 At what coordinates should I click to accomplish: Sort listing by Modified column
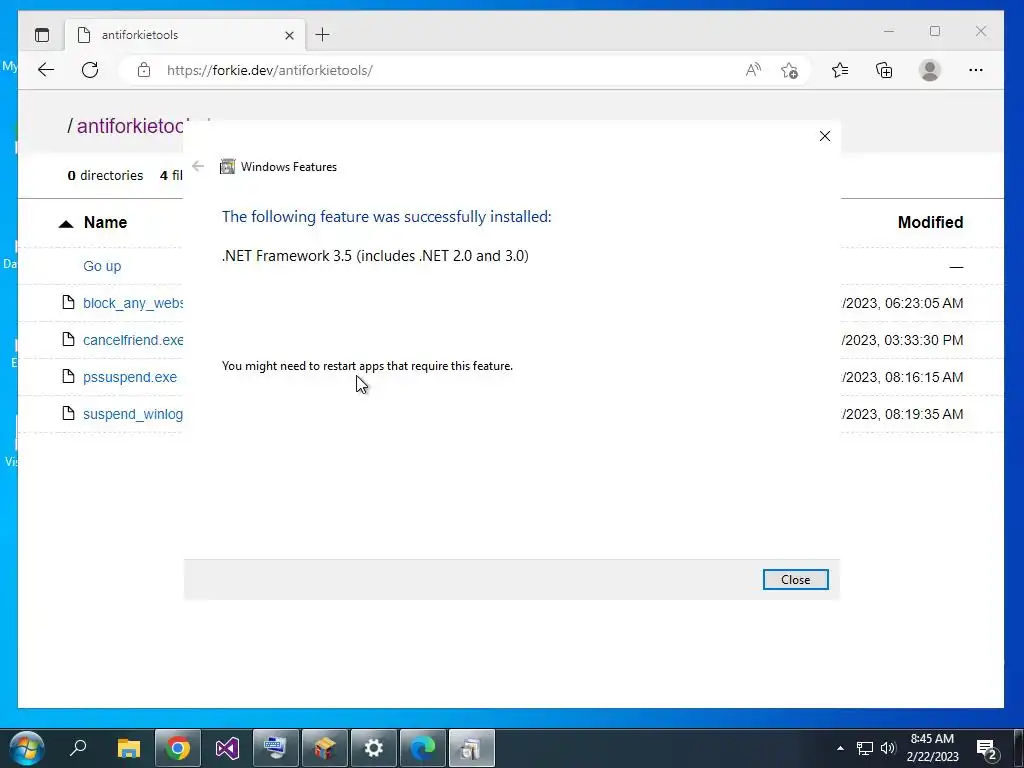(x=930, y=222)
